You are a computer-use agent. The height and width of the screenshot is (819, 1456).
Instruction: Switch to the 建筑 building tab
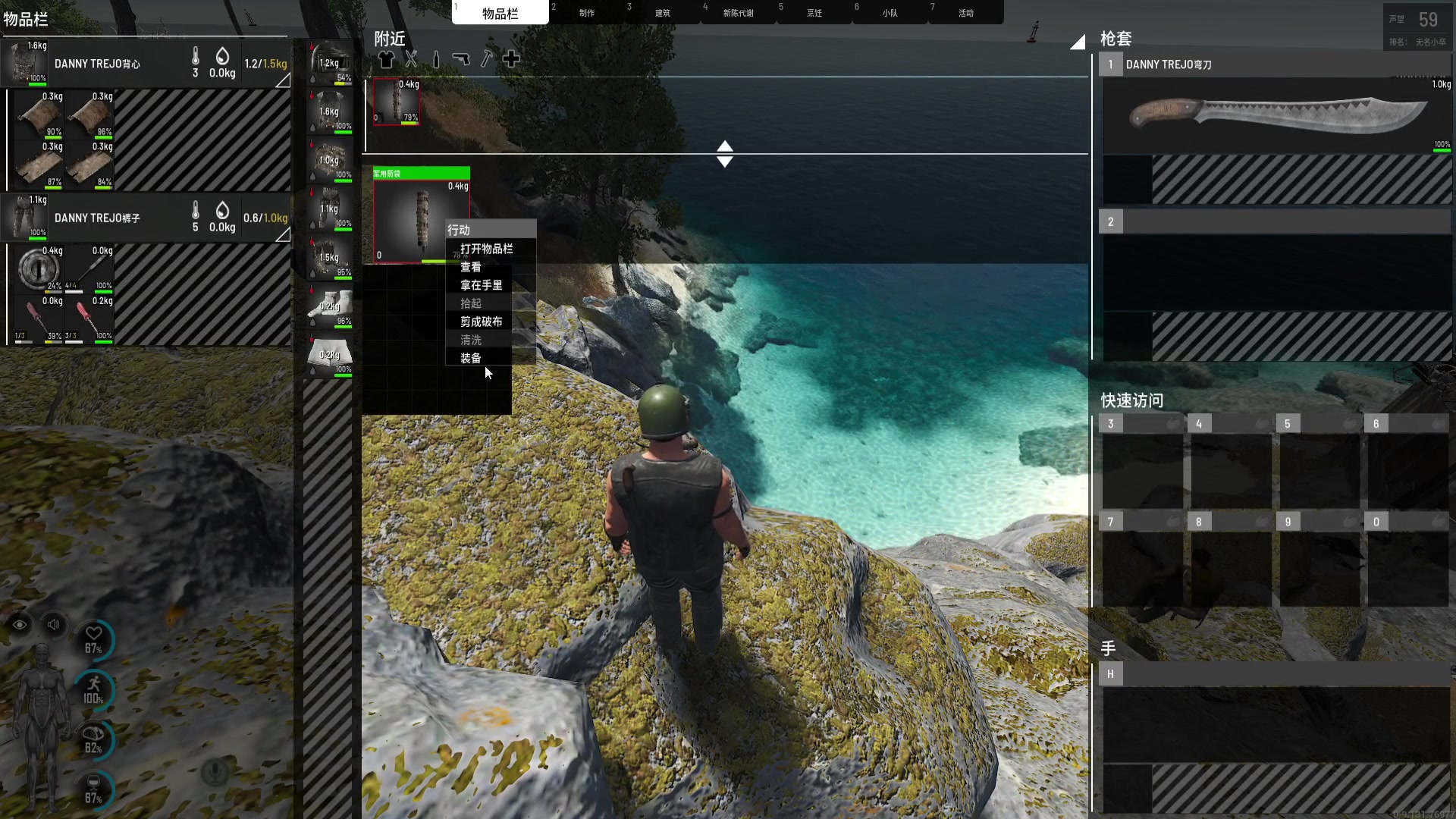click(663, 13)
